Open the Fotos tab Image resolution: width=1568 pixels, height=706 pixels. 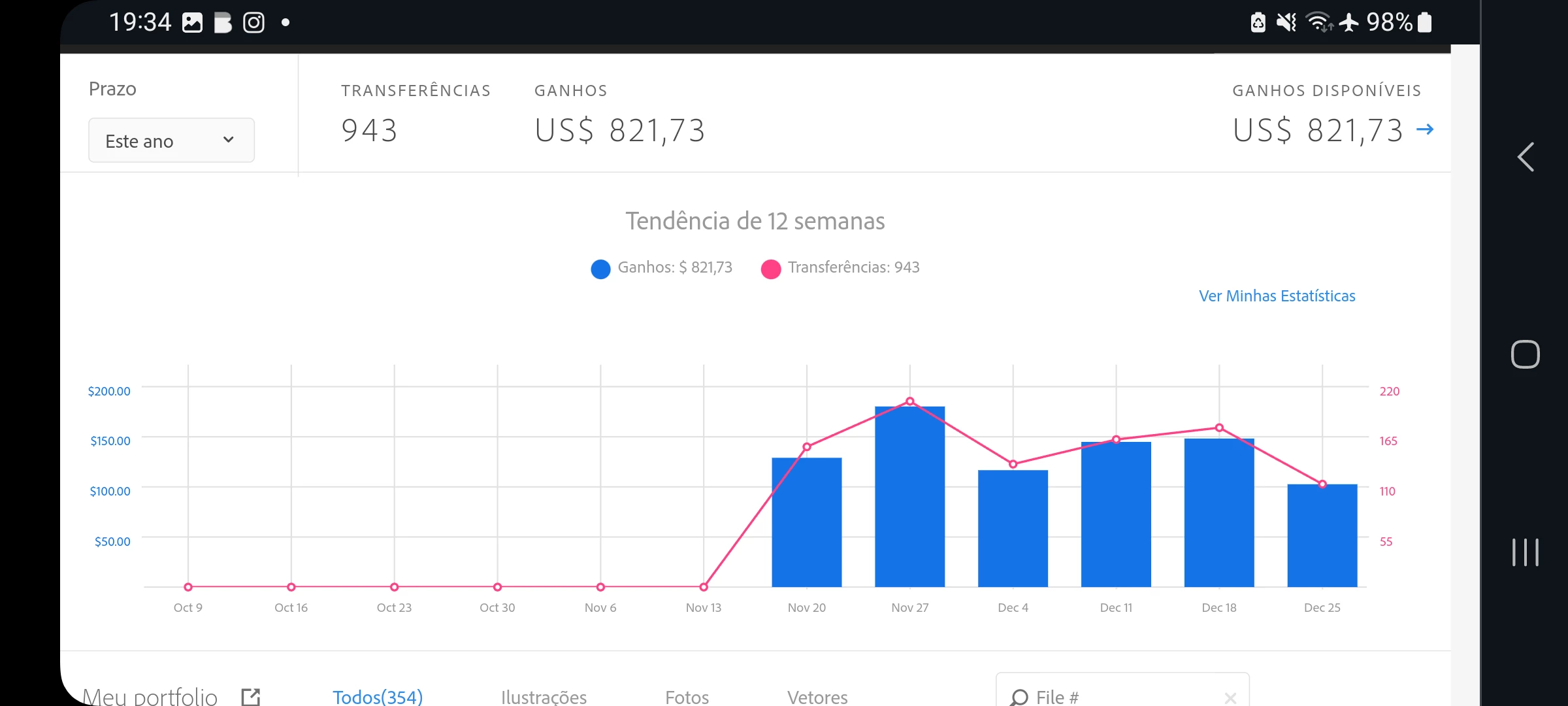687,697
